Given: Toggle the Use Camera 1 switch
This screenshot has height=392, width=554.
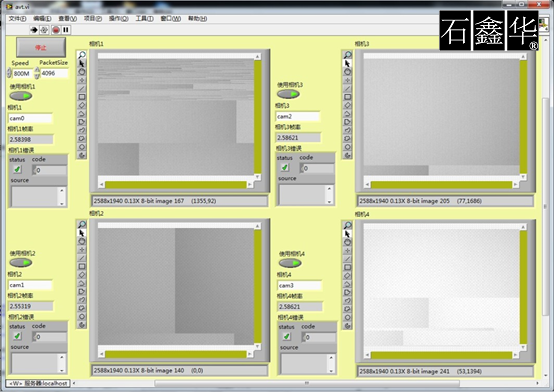Looking at the screenshot, I should pyautogui.click(x=21, y=96).
